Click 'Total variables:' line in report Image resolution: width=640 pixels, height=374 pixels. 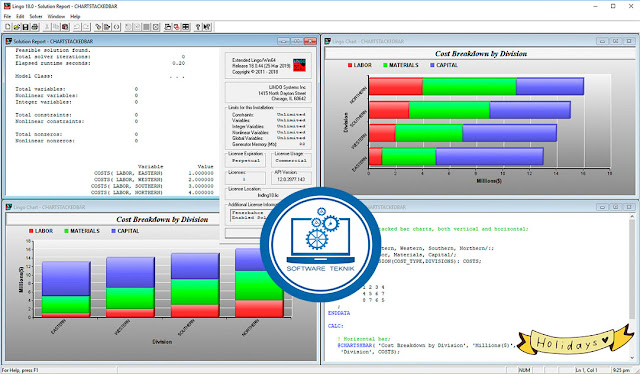[76, 89]
